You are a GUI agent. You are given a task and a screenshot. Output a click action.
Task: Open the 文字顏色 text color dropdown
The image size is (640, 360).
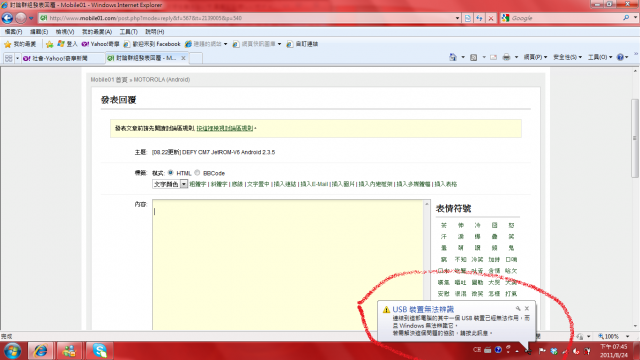pyautogui.click(x=170, y=184)
